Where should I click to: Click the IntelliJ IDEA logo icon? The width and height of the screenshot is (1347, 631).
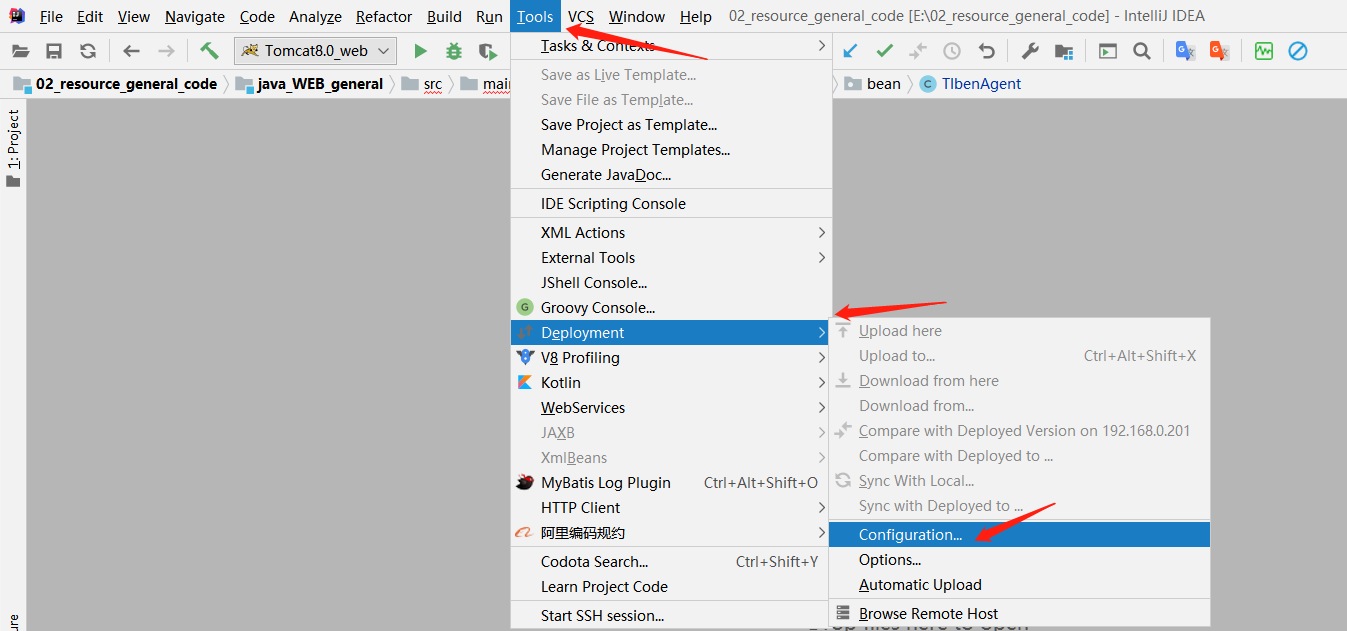coord(17,16)
